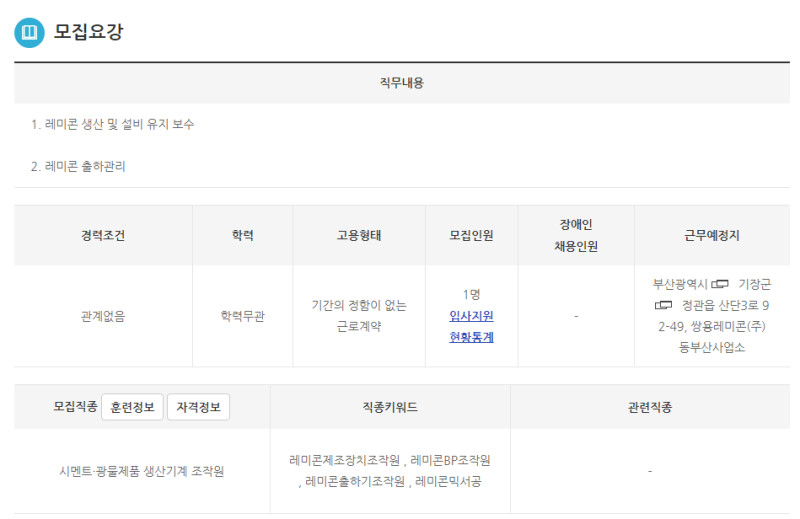The height and width of the screenshot is (519, 800).
Task: Click the blue book icon beside 모집요강
Action: click(x=30, y=33)
